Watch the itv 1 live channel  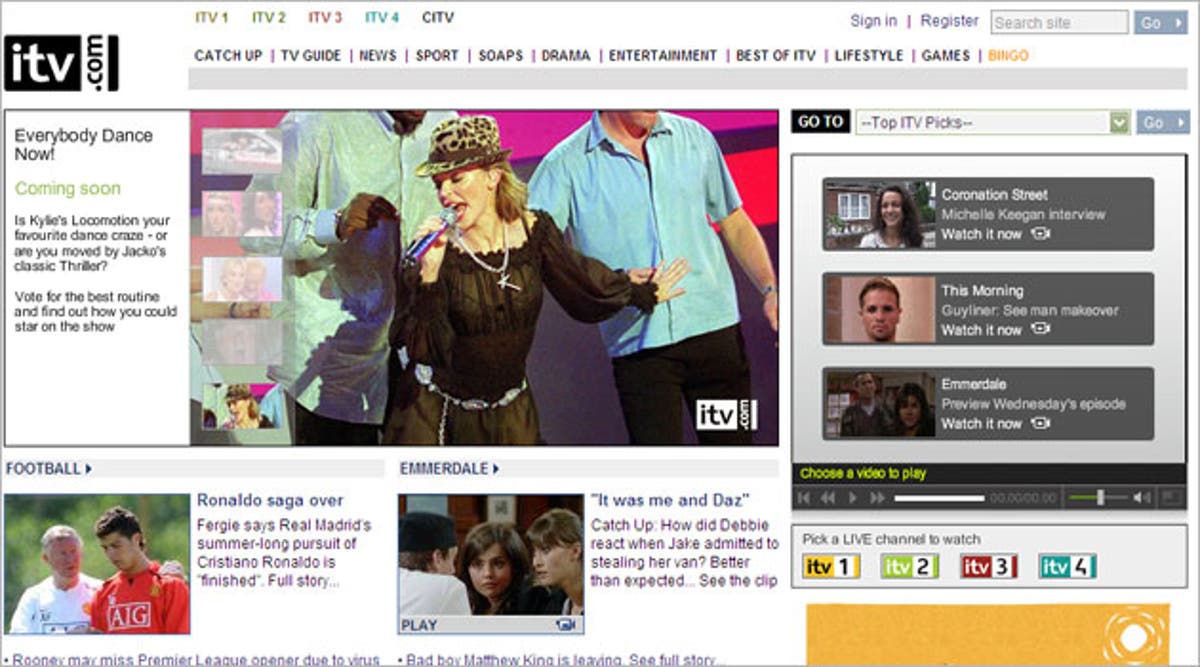830,567
